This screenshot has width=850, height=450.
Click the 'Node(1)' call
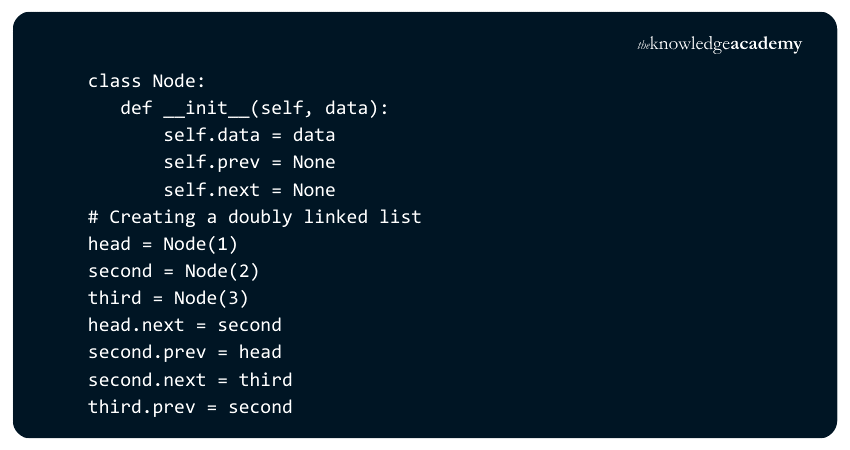pyautogui.click(x=201, y=244)
